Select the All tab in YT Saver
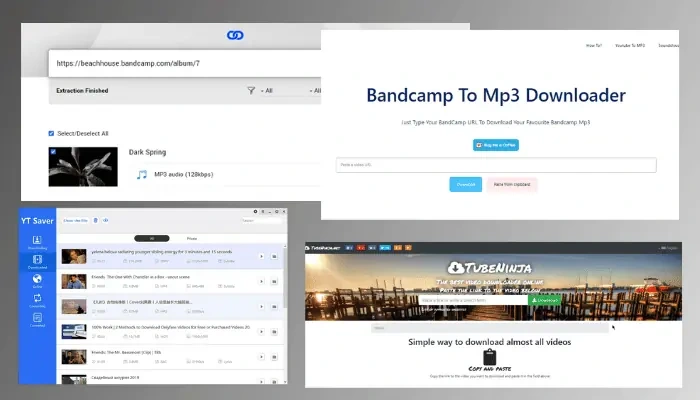Image resolution: width=700 pixels, height=400 pixels. (152, 238)
